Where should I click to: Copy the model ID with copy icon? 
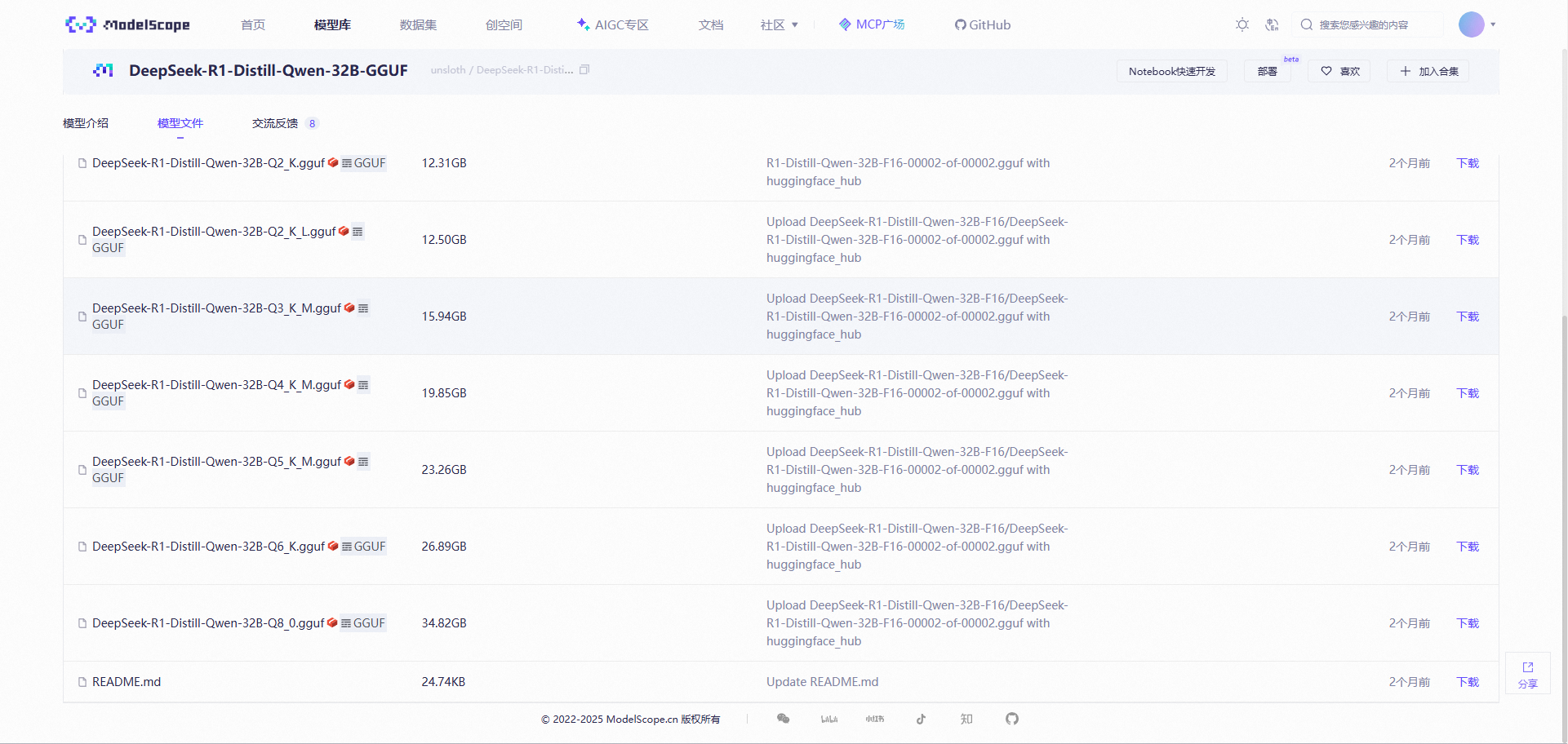(584, 70)
